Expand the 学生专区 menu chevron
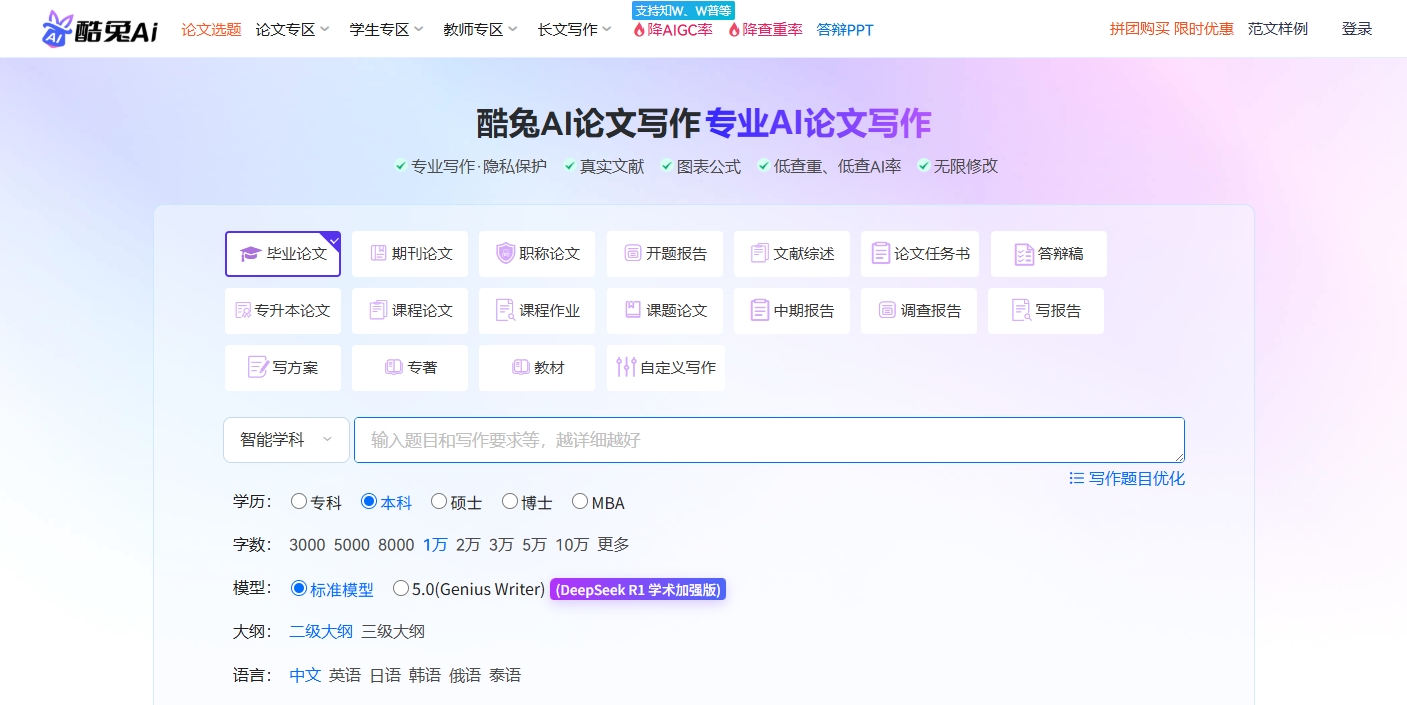This screenshot has height=705, width=1407. tap(419, 30)
